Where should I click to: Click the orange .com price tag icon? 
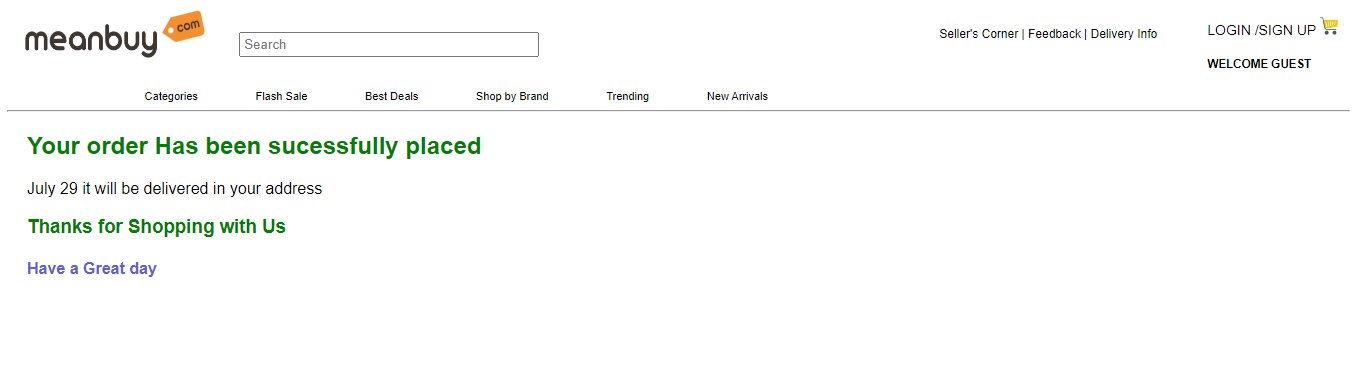(x=183, y=28)
